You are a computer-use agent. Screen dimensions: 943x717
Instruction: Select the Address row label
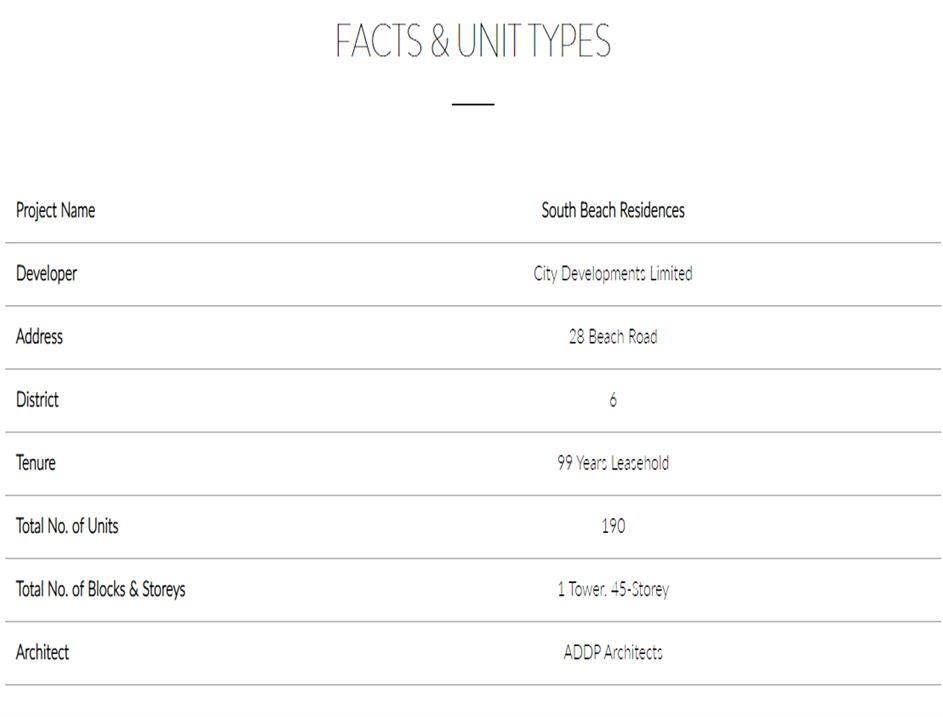click(x=39, y=336)
